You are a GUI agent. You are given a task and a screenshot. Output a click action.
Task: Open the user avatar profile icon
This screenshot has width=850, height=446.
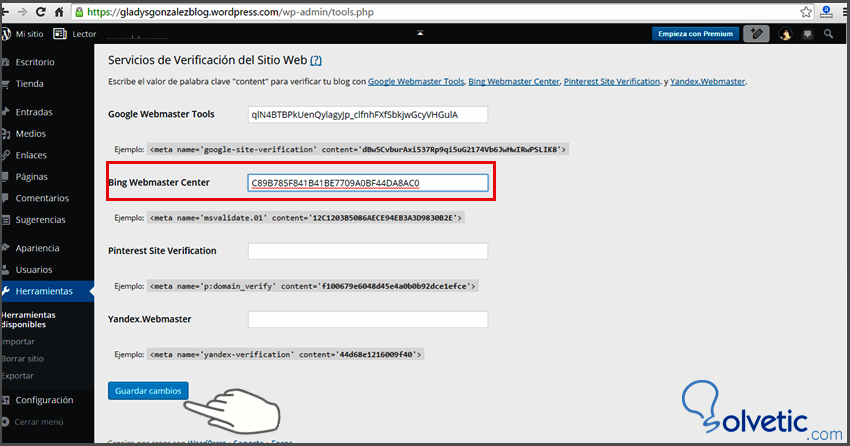[785, 34]
